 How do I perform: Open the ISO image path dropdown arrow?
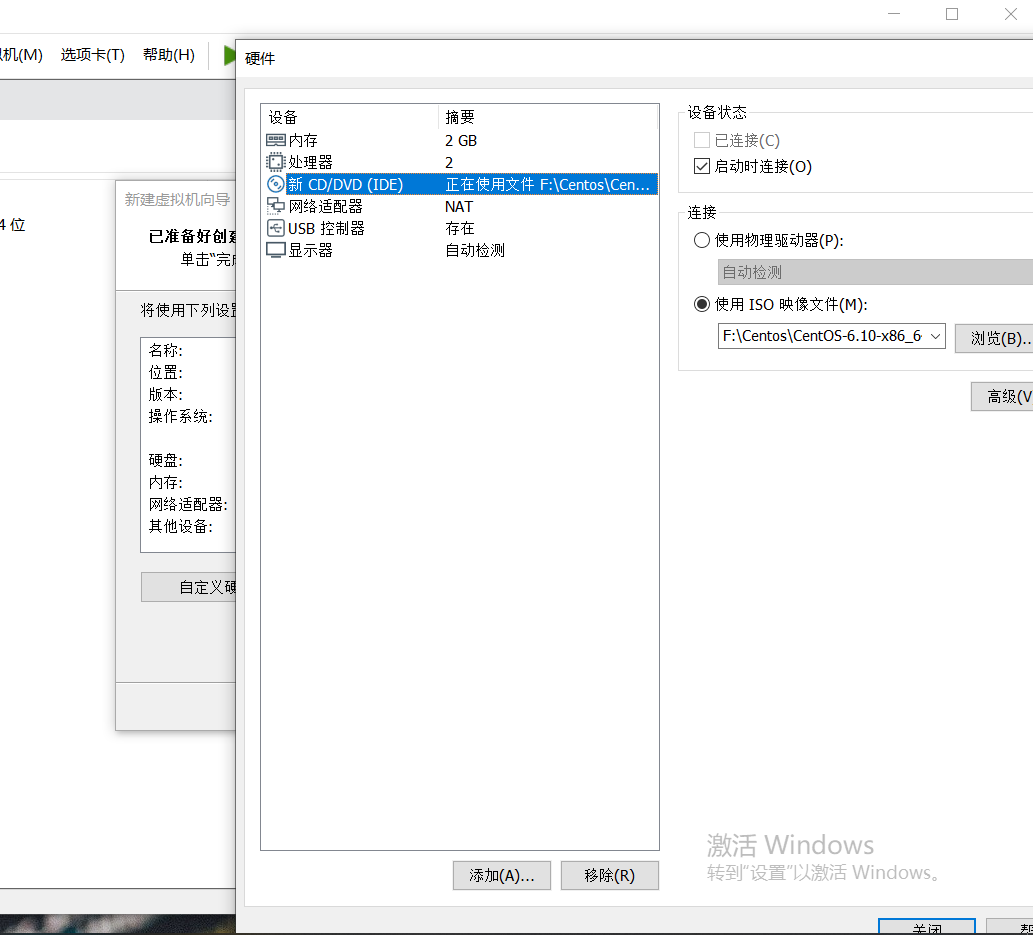click(x=935, y=336)
